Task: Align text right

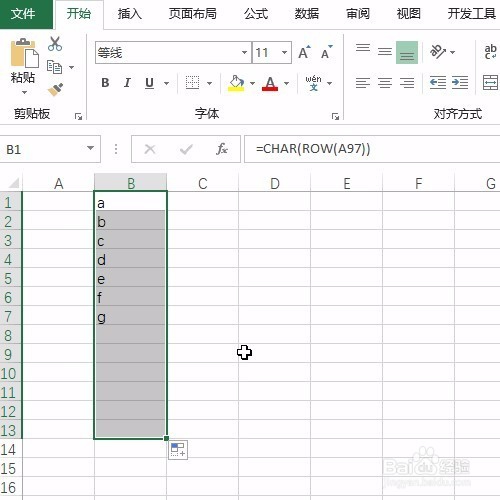Action: click(407, 83)
